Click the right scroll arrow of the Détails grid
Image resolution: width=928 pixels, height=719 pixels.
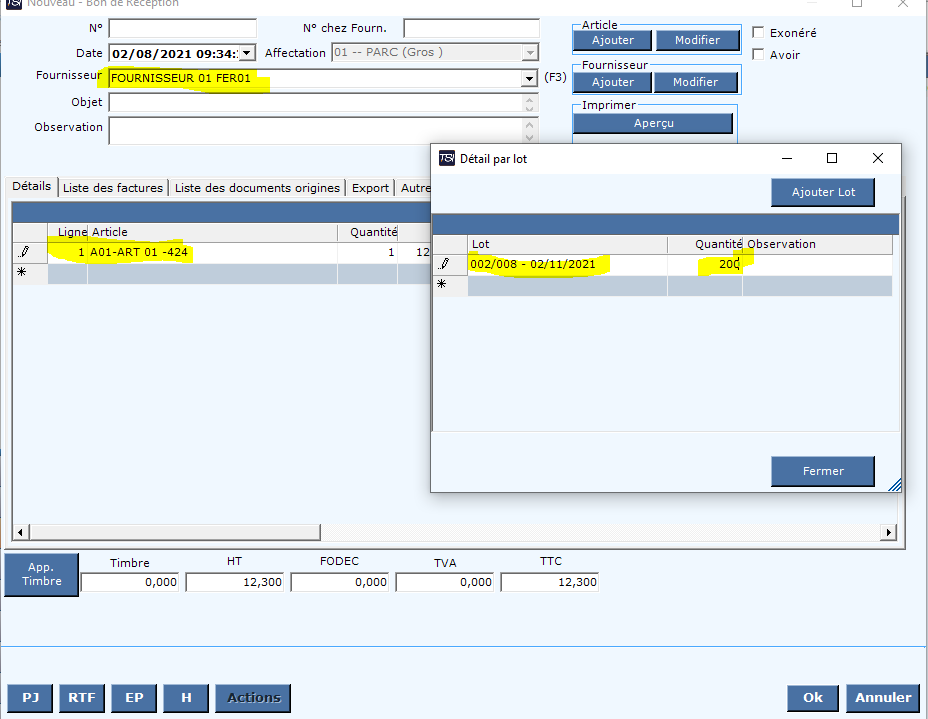point(888,532)
